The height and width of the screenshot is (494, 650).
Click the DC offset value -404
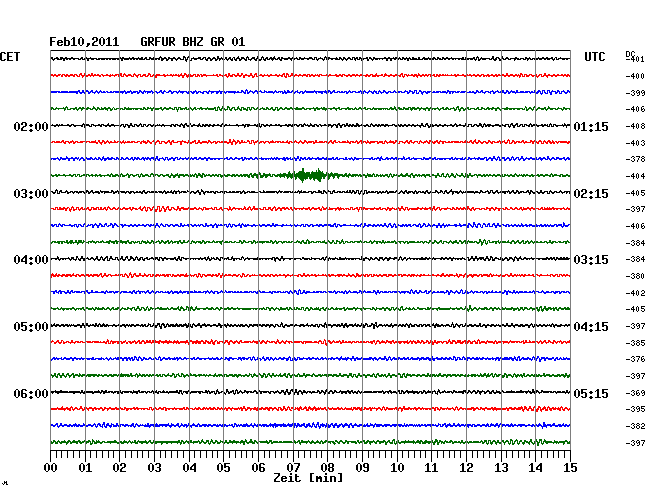(x=635, y=176)
